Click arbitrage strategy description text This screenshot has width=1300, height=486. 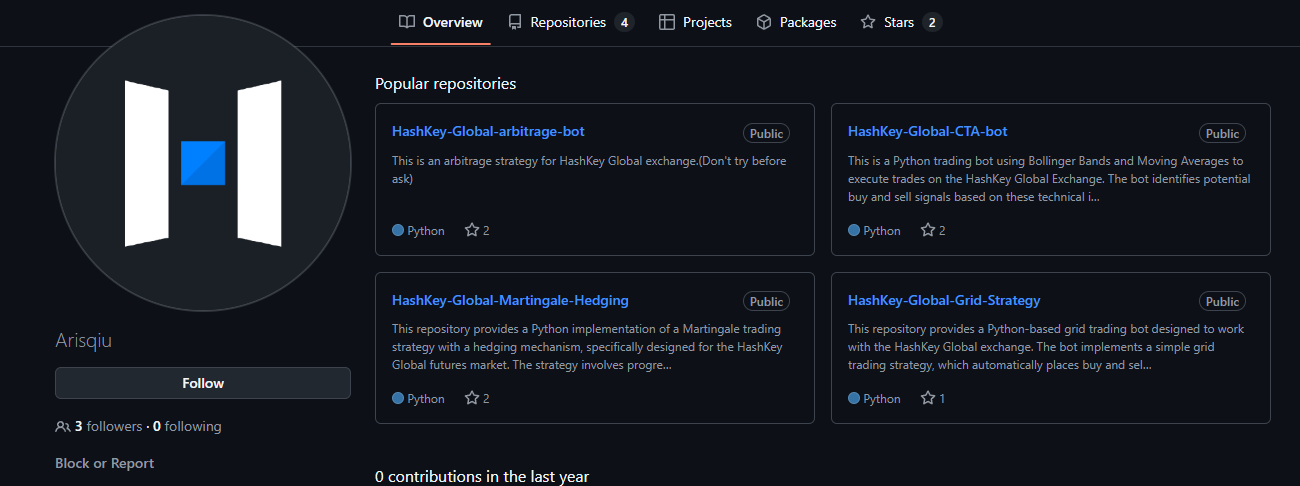click(589, 170)
